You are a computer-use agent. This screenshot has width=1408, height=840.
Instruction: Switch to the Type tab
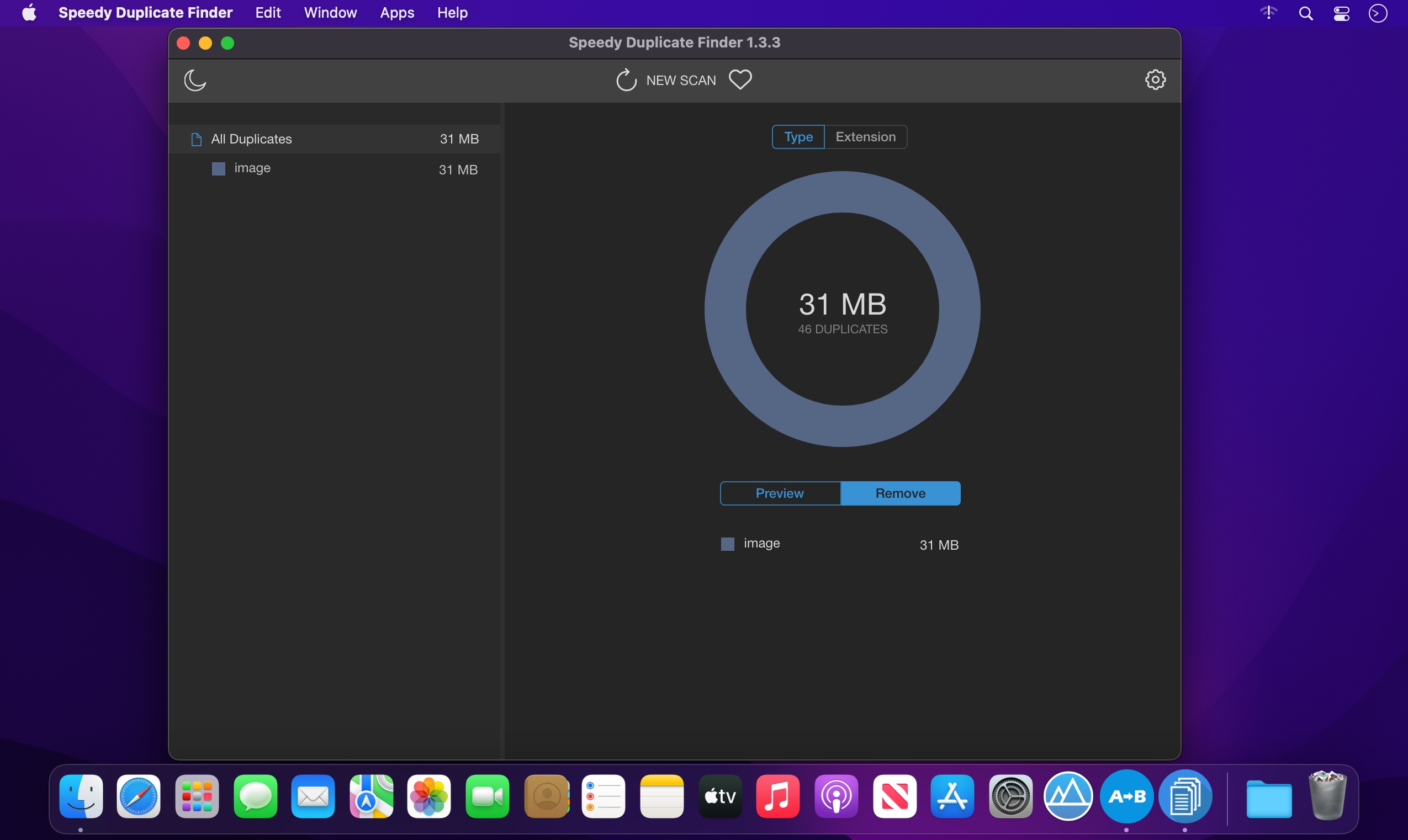[798, 137]
